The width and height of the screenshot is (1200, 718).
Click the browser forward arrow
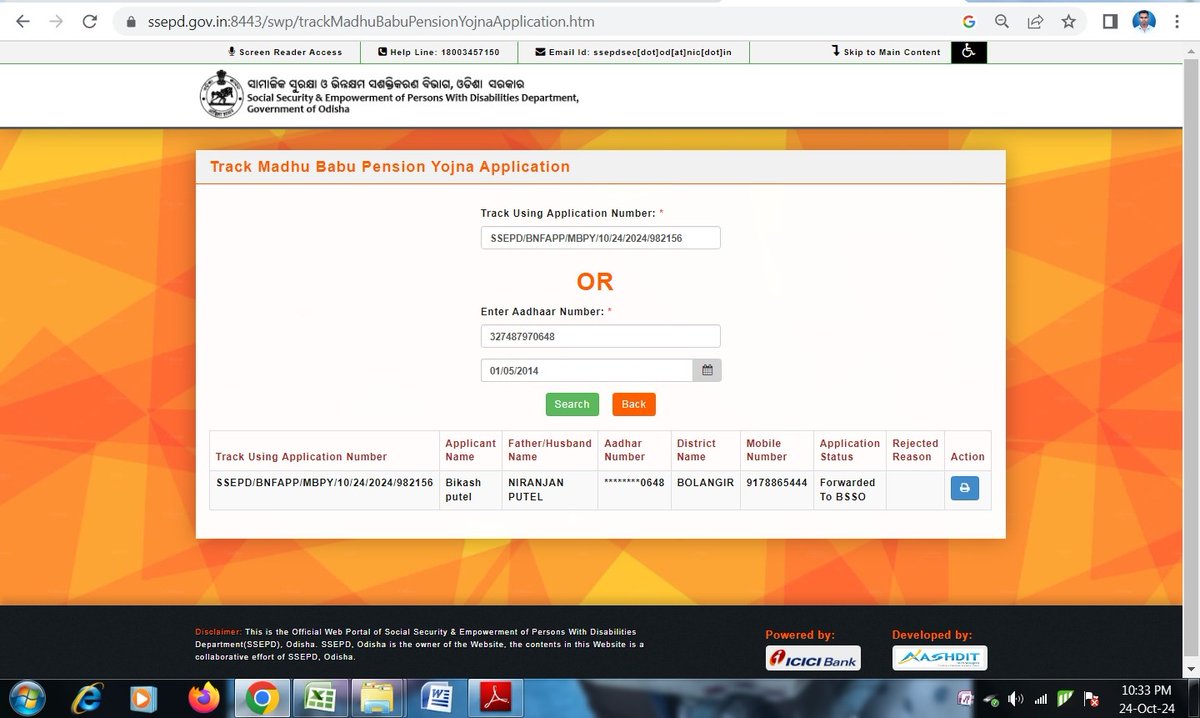click(56, 20)
